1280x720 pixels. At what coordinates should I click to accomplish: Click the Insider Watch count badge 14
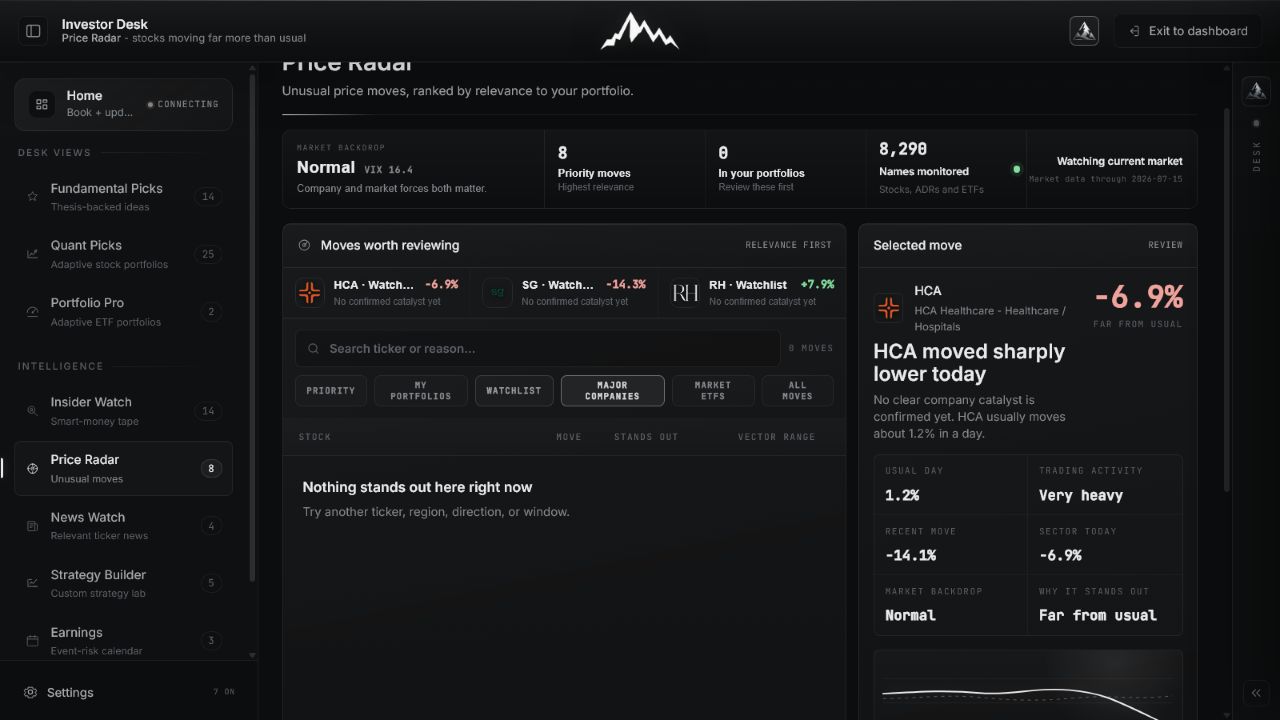pyautogui.click(x=208, y=411)
